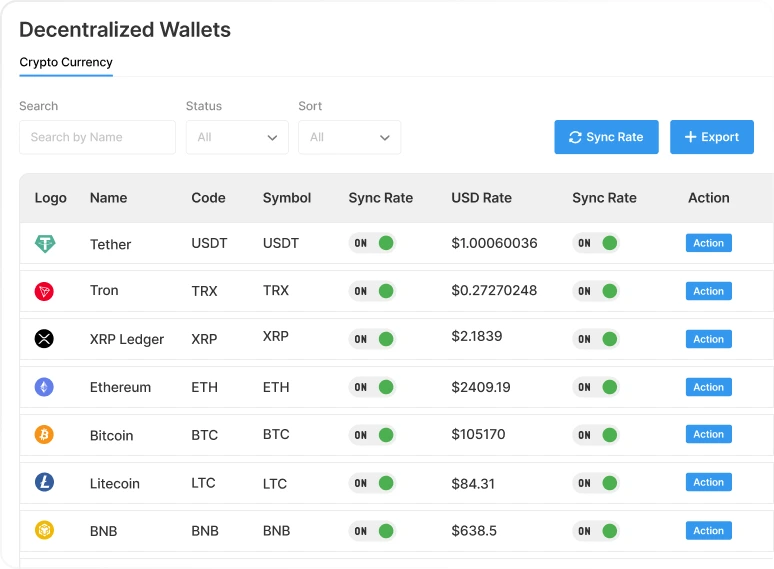Toggle Litecoin's first Sync Rate switch

pyautogui.click(x=372, y=483)
